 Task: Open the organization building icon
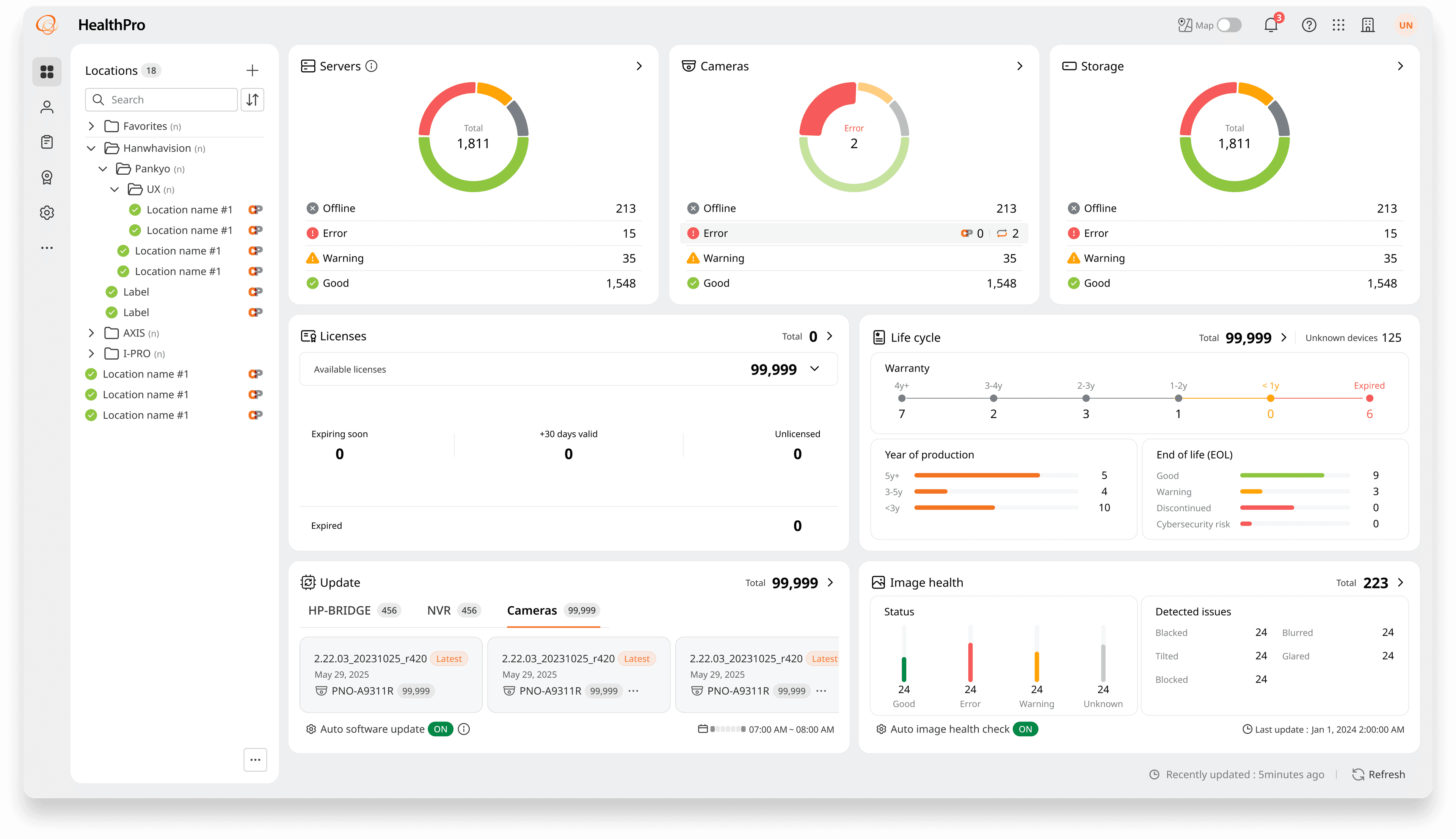tap(1368, 25)
